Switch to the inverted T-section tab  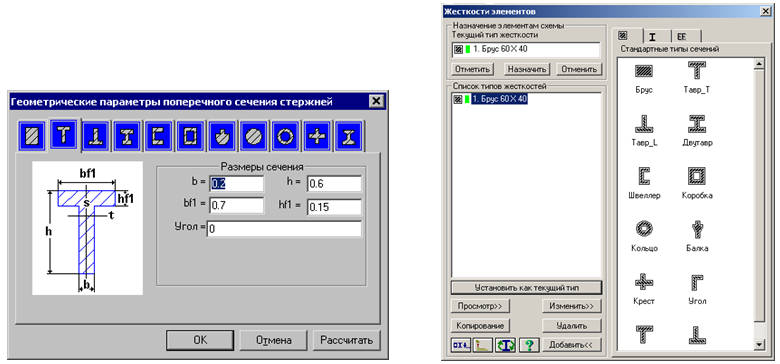click(x=96, y=136)
